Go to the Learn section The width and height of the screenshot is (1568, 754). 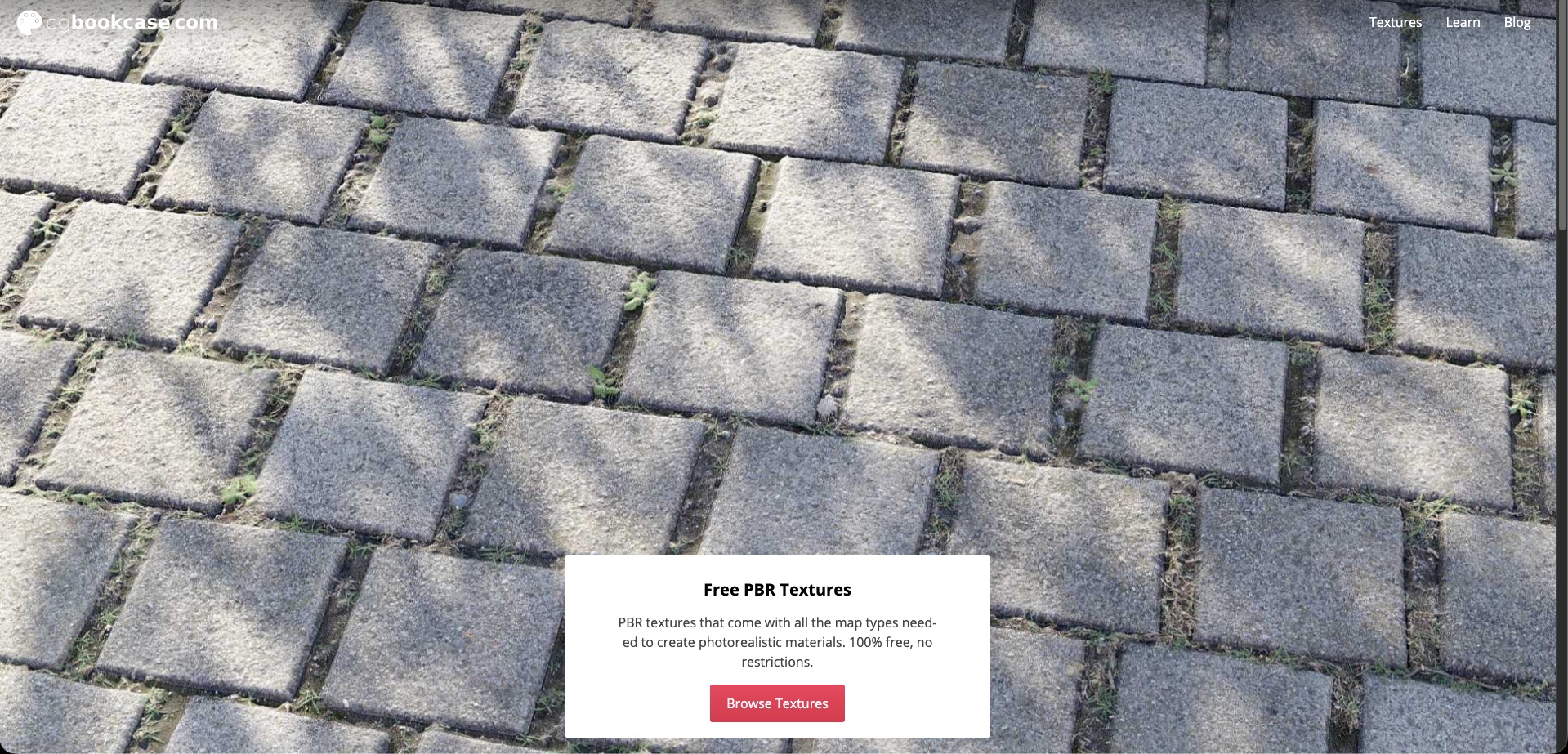(1463, 22)
